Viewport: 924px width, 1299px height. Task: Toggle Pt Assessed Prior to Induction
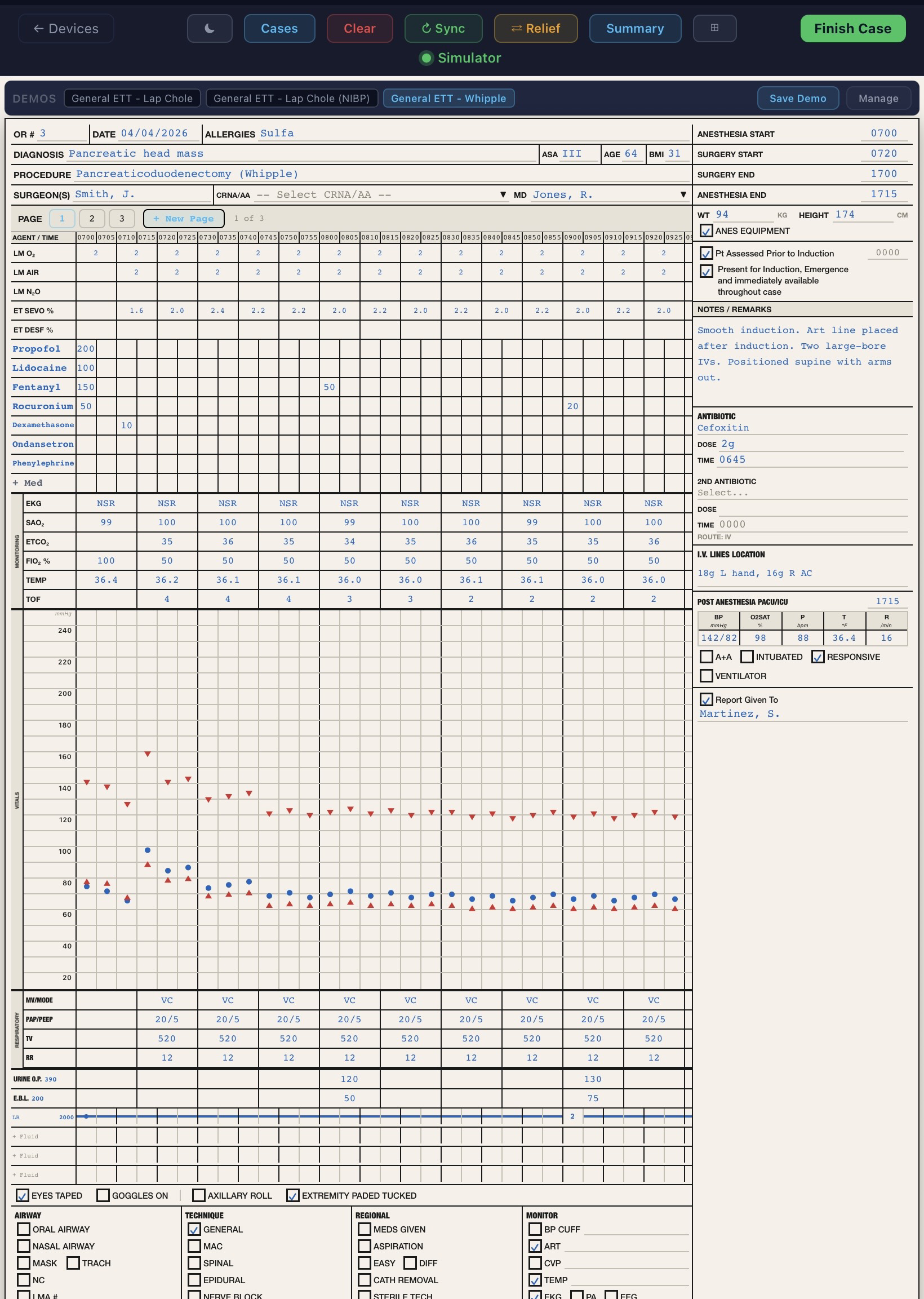point(706,253)
